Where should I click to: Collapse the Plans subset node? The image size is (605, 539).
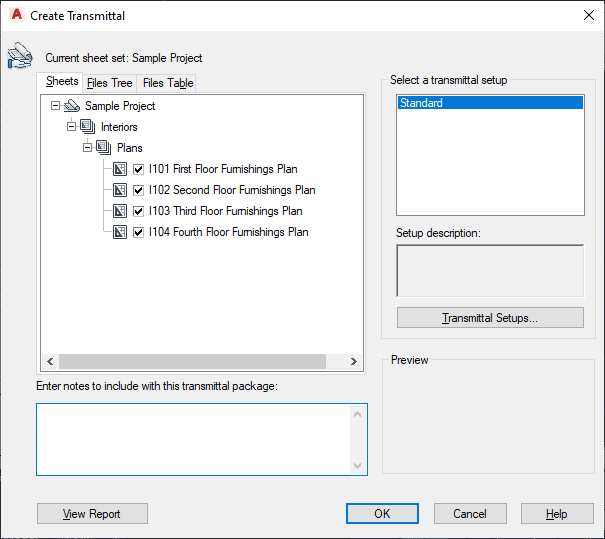87,148
